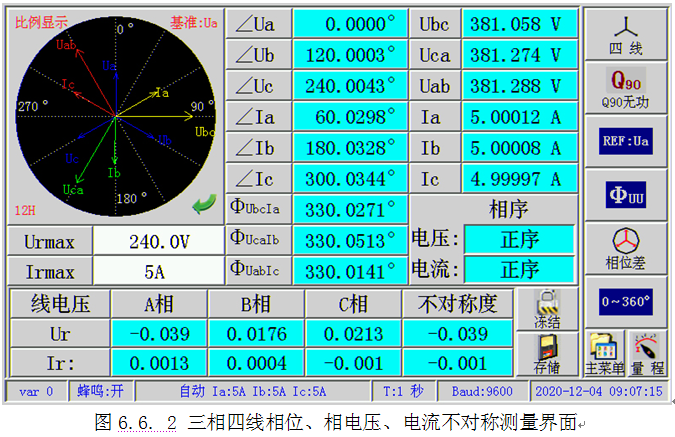675x437 pixels.
Task: Click the 比例显示 label on phasor diagram
Action: tap(41, 22)
